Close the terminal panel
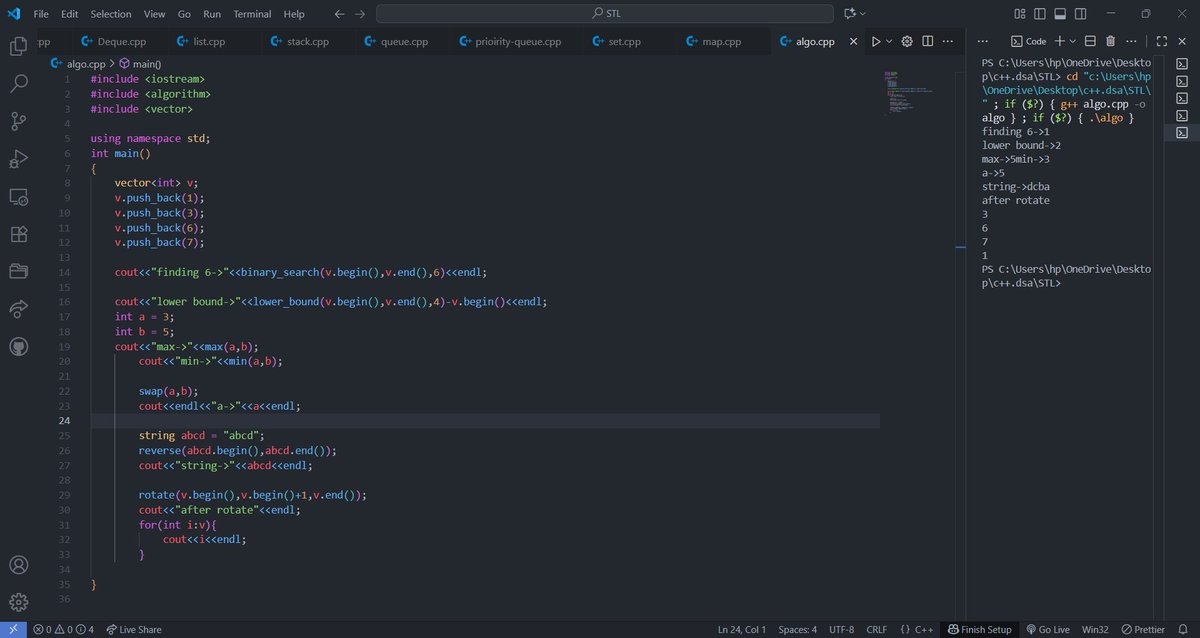Image resolution: width=1200 pixels, height=638 pixels. (1182, 41)
